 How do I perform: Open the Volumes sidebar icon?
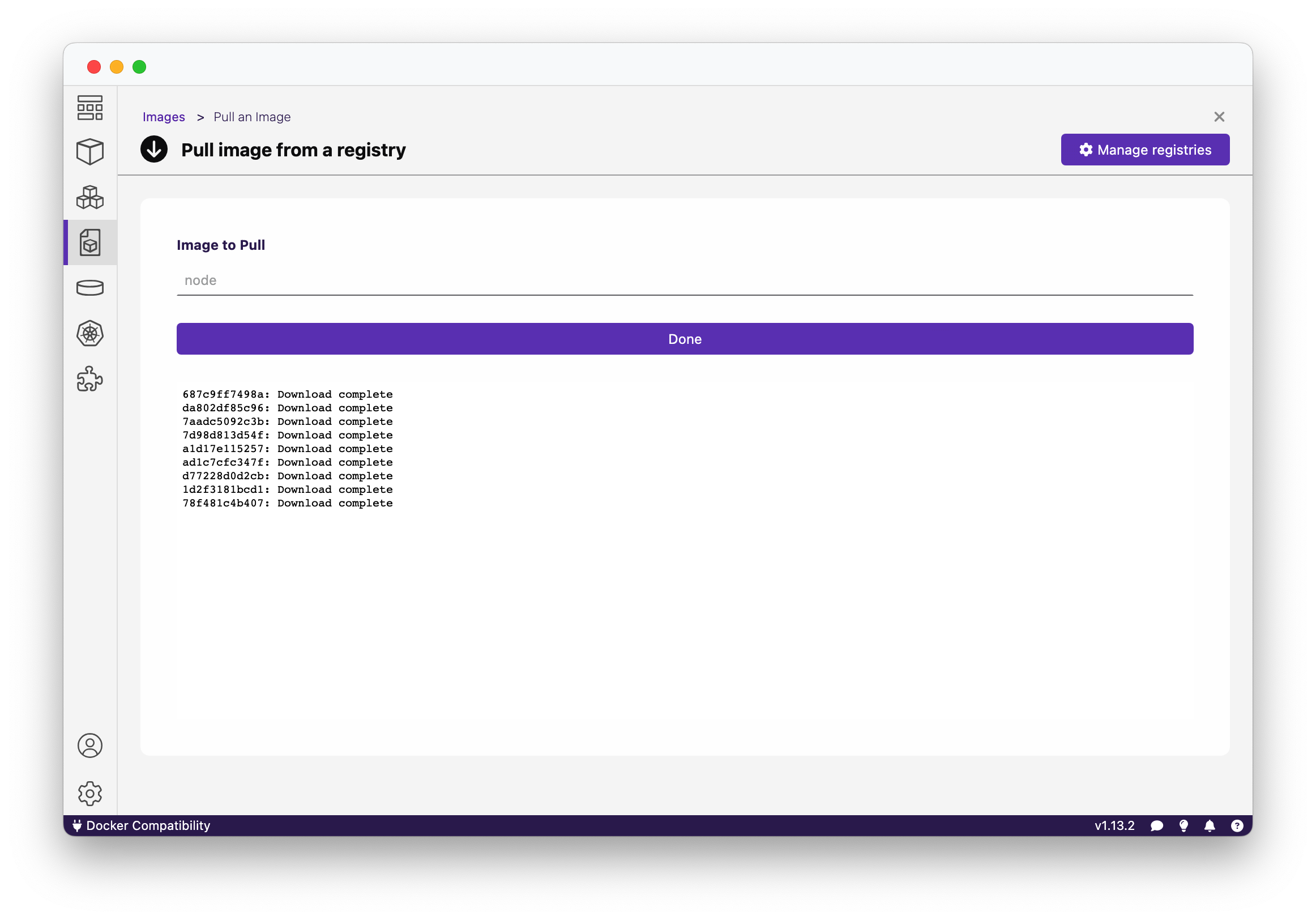[x=90, y=288]
